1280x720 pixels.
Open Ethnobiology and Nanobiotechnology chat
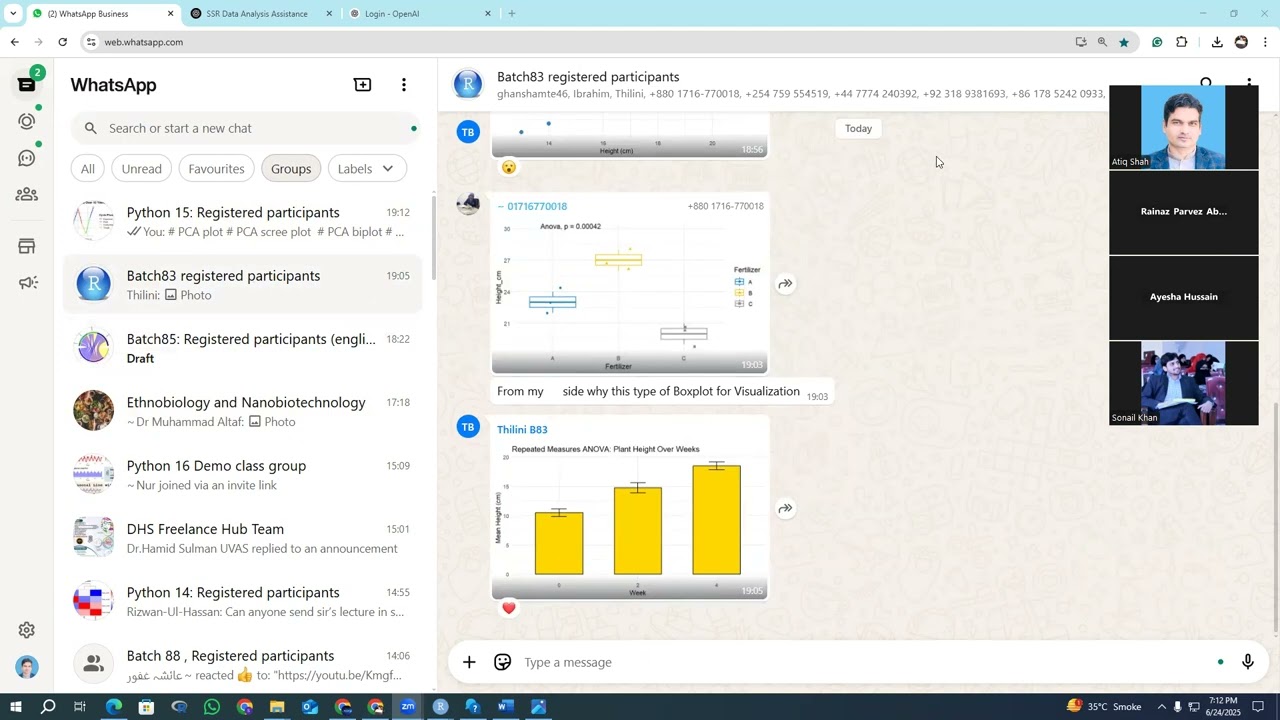click(x=242, y=411)
